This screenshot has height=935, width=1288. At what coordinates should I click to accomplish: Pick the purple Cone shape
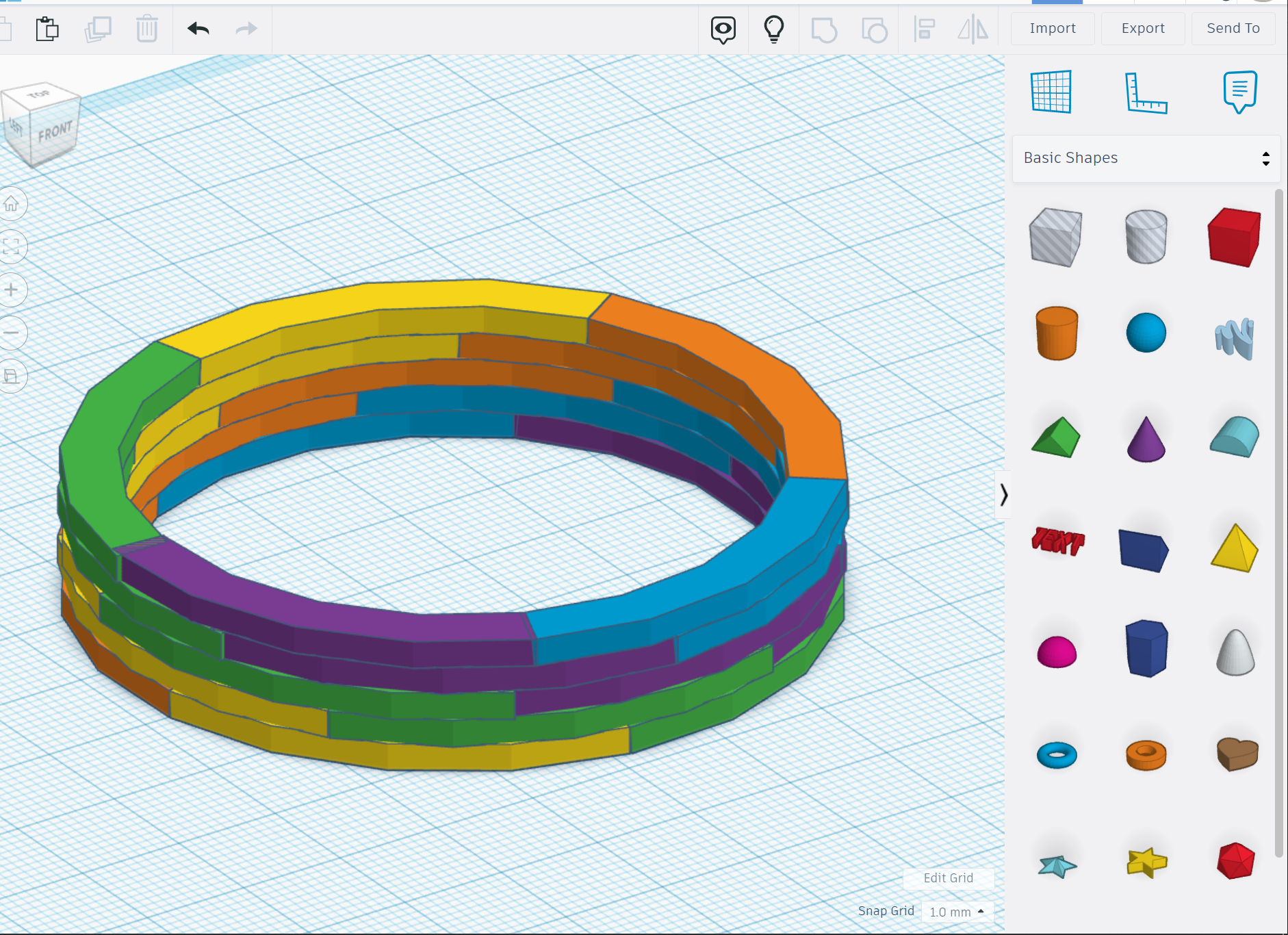coord(1146,439)
